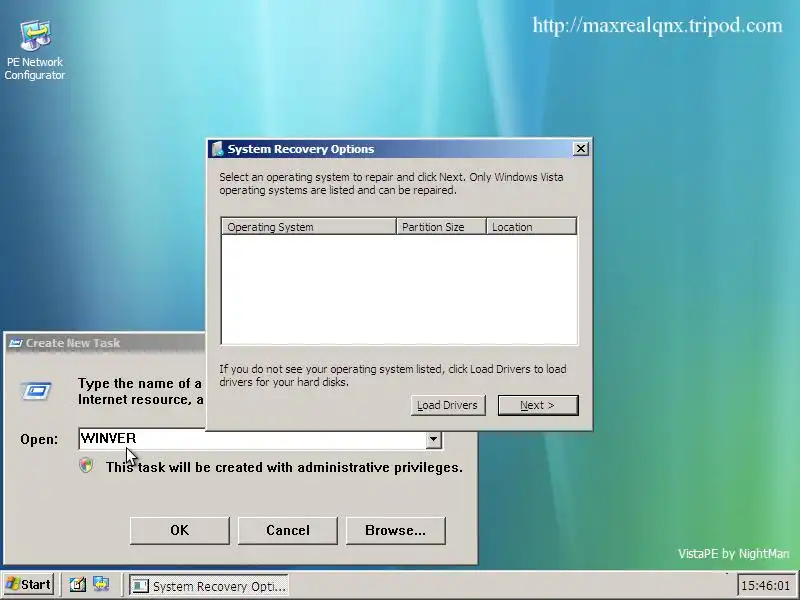This screenshot has height=600, width=800.
Task: Click the System Recovery Options title bar icon
Action: [x=218, y=148]
